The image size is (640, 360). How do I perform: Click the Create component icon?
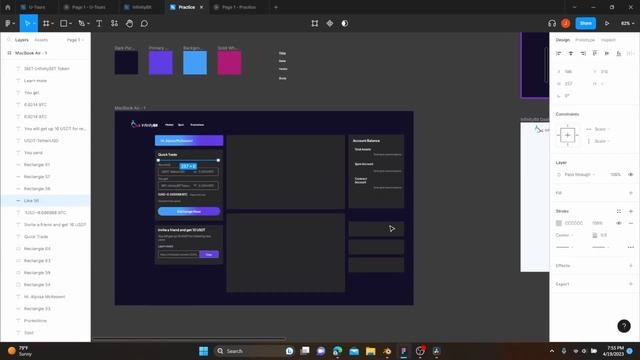[330, 24]
